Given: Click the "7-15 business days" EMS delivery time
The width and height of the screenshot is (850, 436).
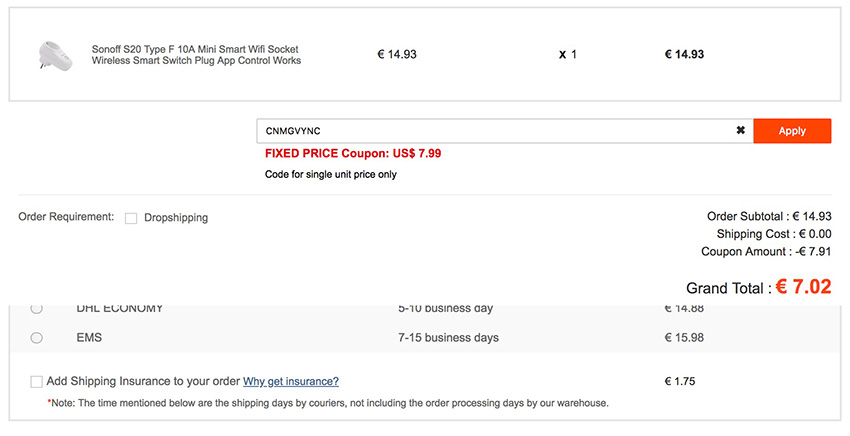Looking at the screenshot, I should tap(448, 338).
